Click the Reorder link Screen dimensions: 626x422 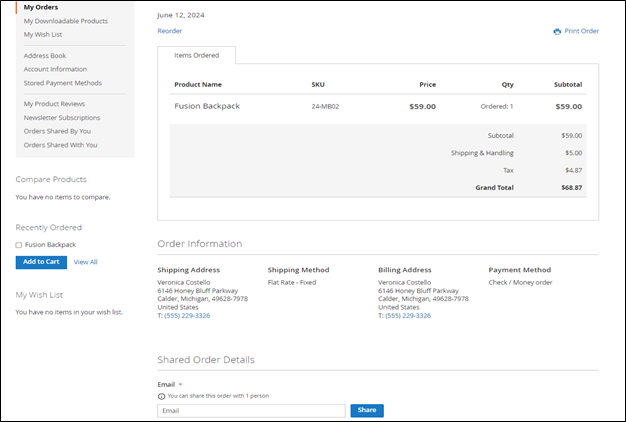tap(170, 31)
